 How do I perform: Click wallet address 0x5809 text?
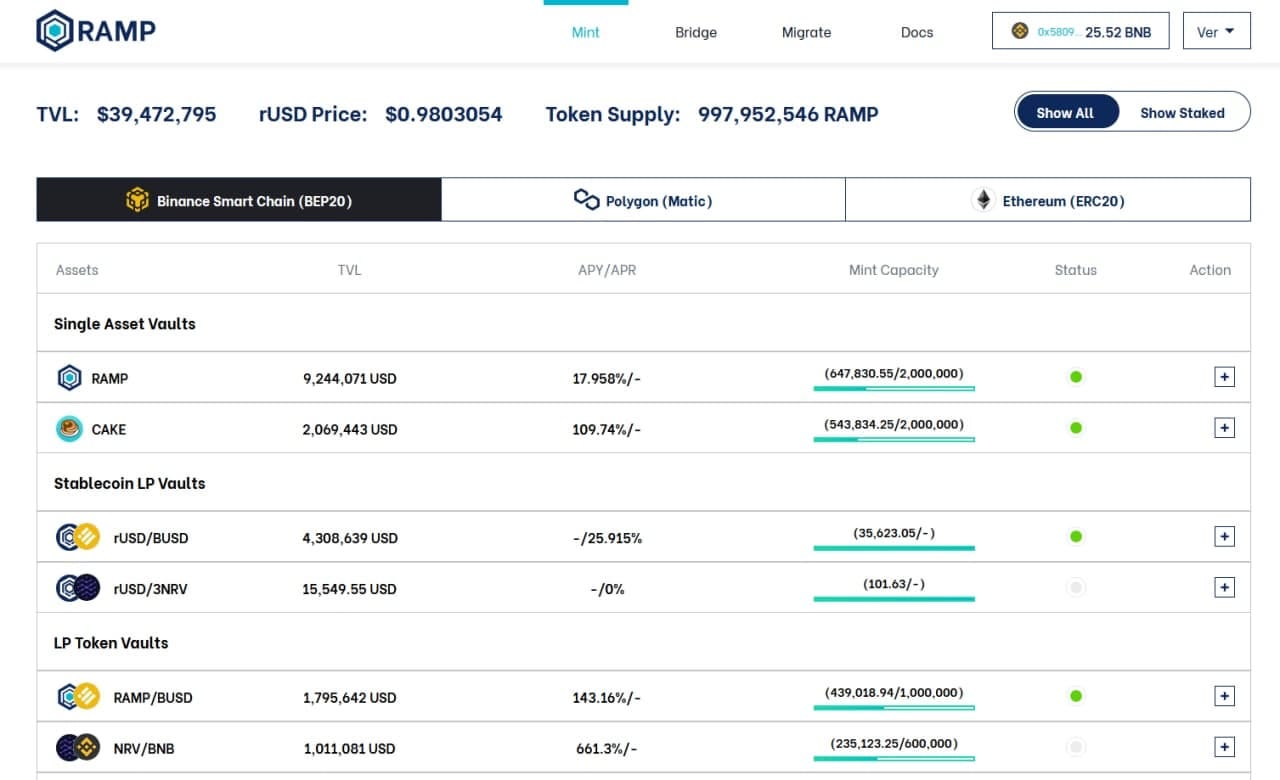1058,32
